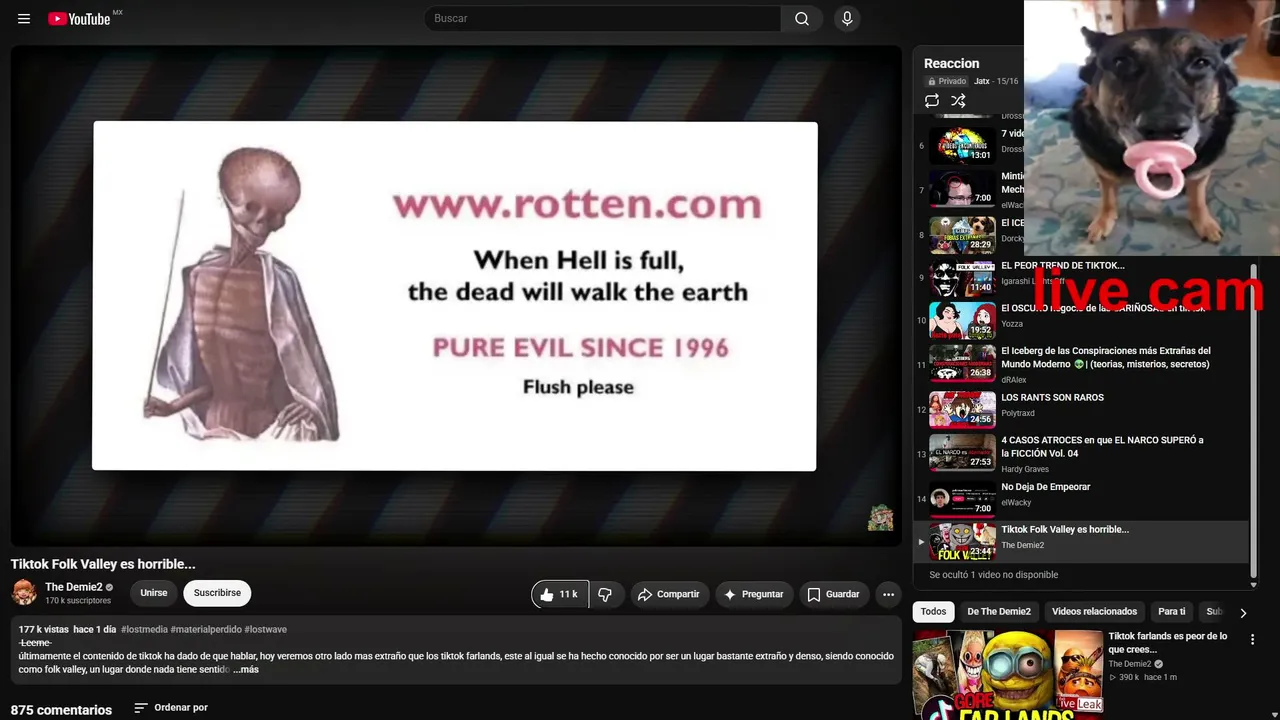The width and height of the screenshot is (1280, 720).
Task: Play playlist video 4 CASOS ATROCES
Action: [x=1102, y=447]
